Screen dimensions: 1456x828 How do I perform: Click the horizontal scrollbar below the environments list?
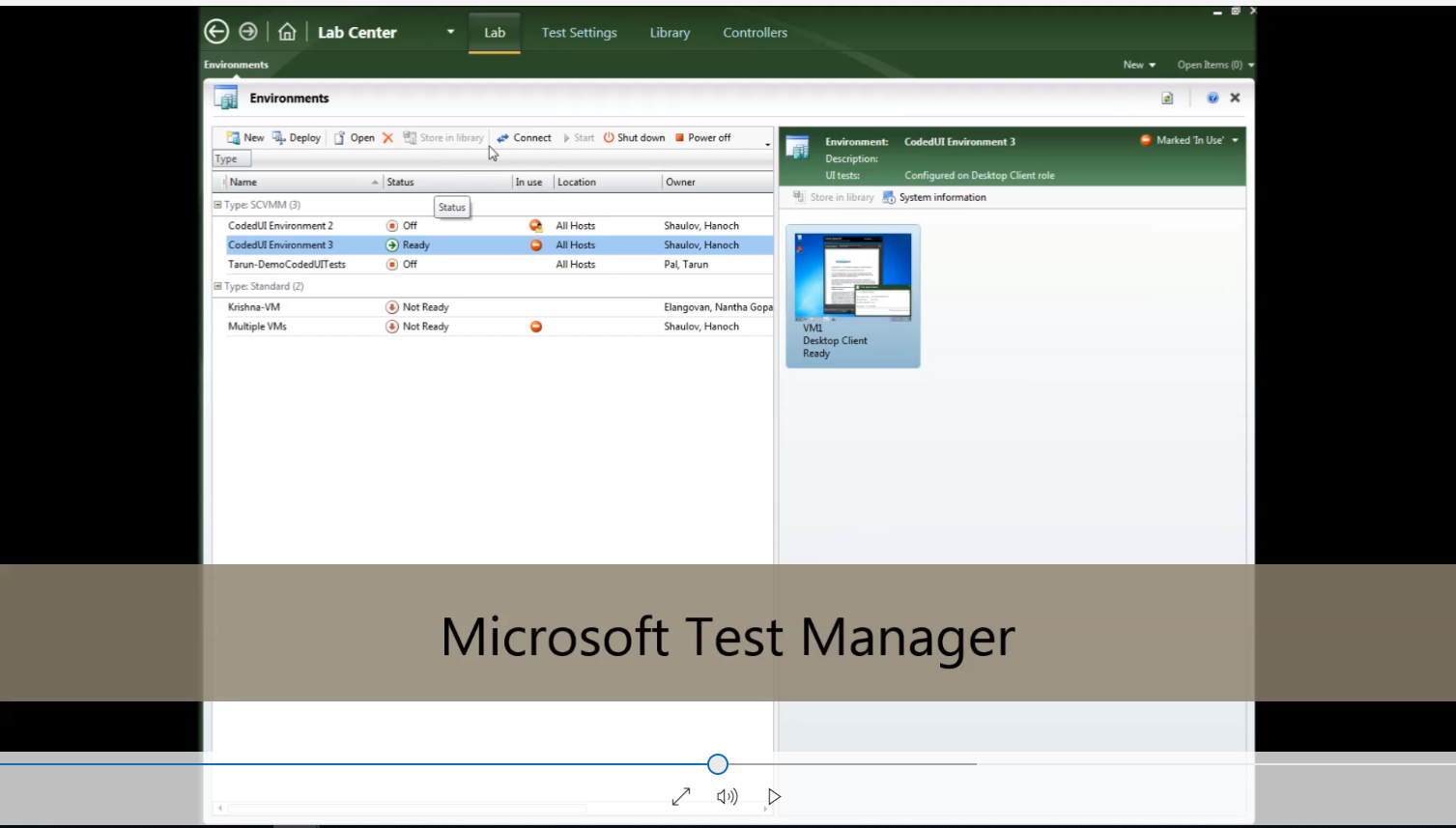point(406,808)
